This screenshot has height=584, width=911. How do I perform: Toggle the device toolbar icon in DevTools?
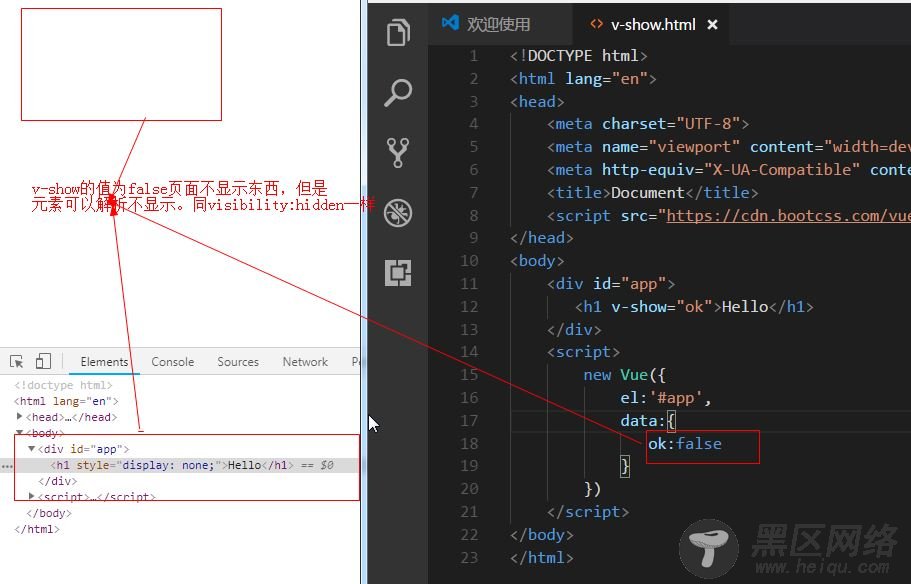click(x=43, y=361)
